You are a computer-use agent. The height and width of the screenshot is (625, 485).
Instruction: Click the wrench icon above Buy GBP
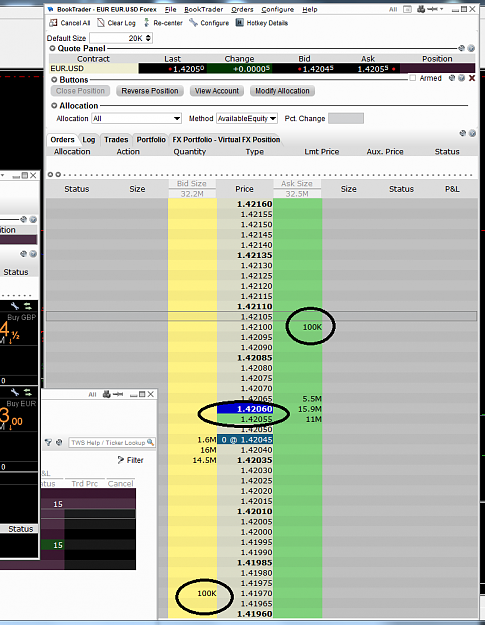point(15,306)
